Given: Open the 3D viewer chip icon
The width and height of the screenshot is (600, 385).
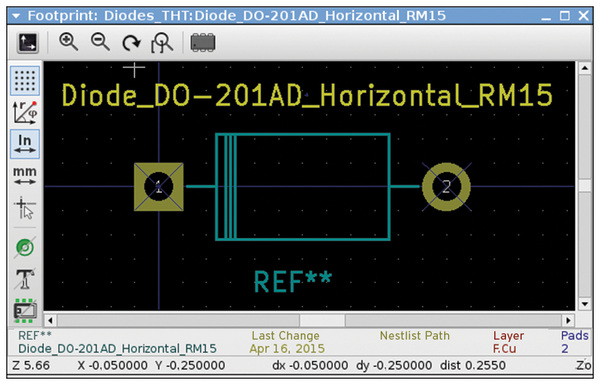Looking at the screenshot, I should pos(203,42).
